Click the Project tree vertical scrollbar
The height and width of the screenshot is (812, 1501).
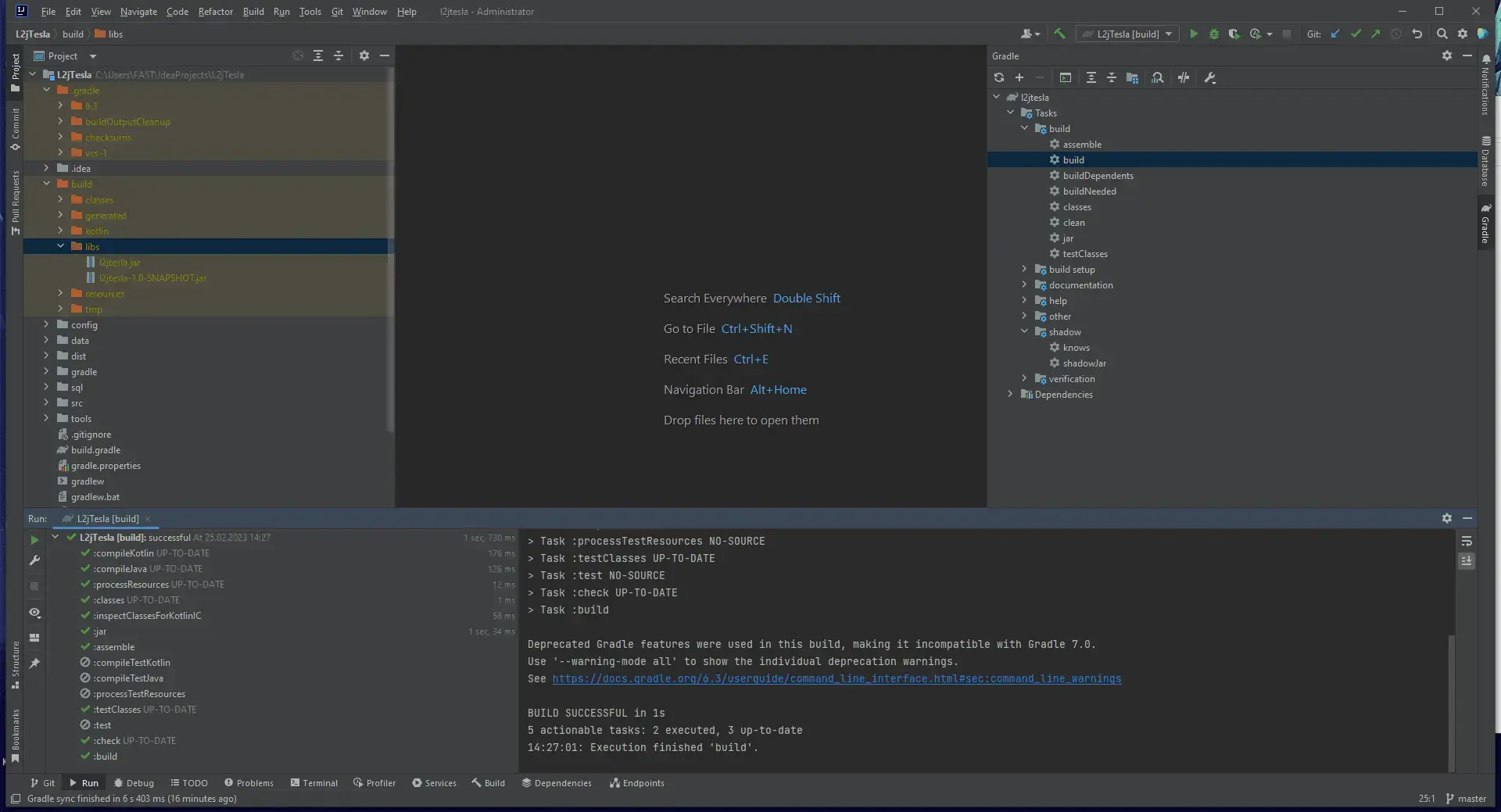pyautogui.click(x=391, y=250)
